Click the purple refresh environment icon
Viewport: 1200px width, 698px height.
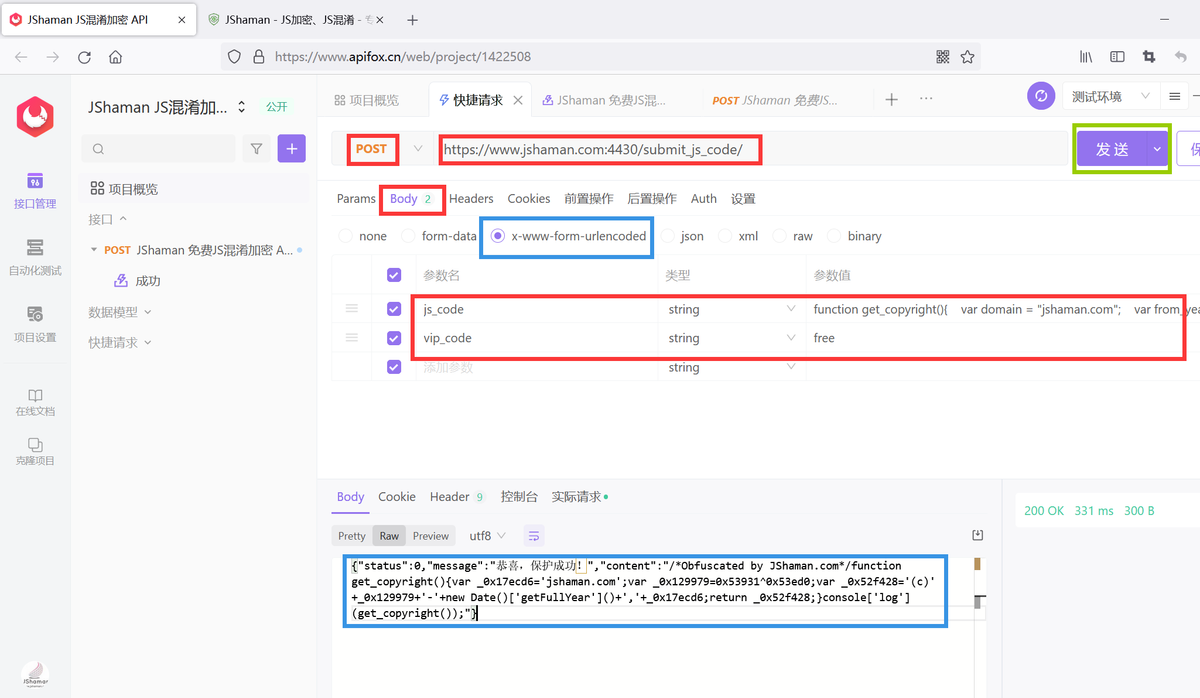coord(1040,97)
